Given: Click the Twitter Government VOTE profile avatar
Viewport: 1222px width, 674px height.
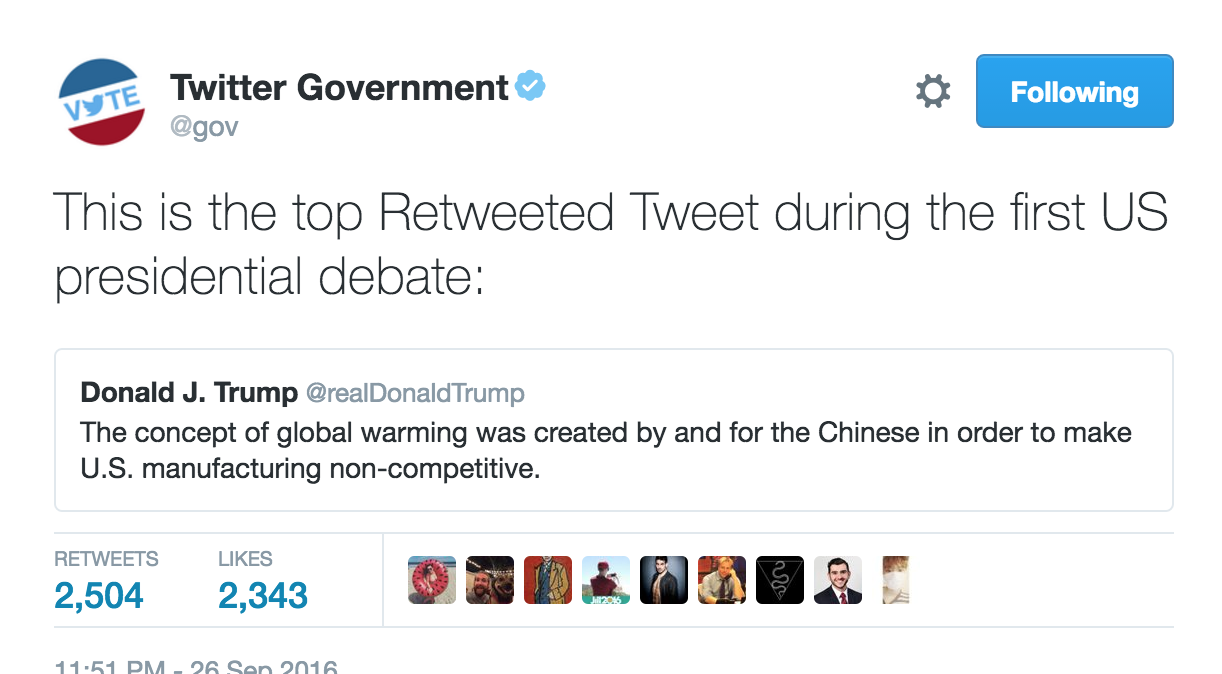Looking at the screenshot, I should tap(102, 102).
